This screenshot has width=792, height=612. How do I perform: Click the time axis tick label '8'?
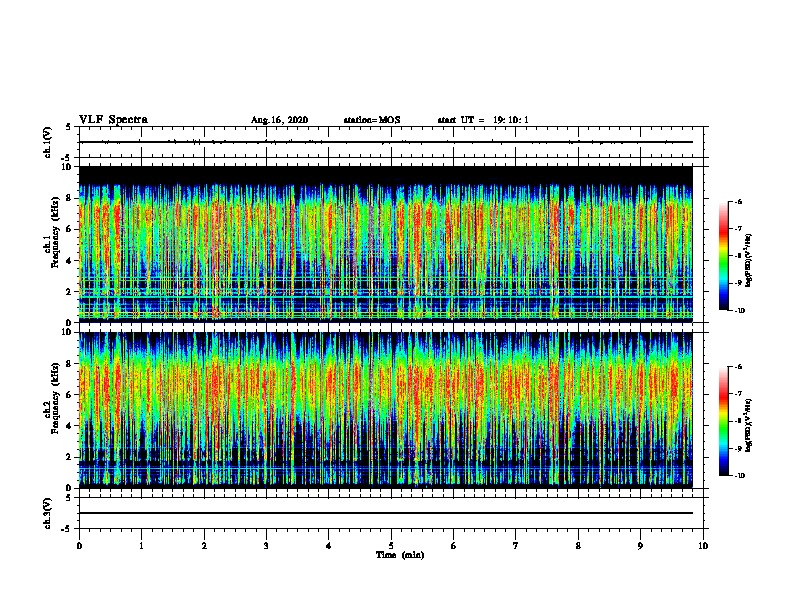click(578, 546)
